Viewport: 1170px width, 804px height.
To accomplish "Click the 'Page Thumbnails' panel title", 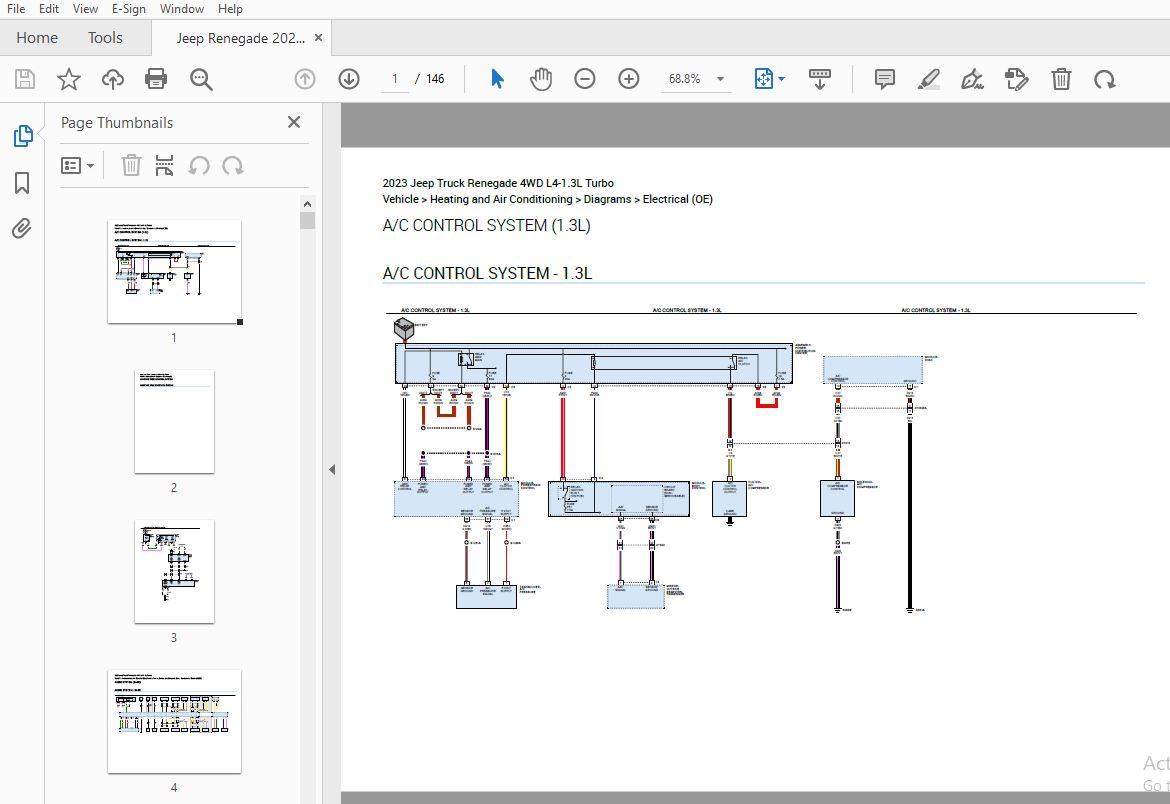I will (116, 122).
